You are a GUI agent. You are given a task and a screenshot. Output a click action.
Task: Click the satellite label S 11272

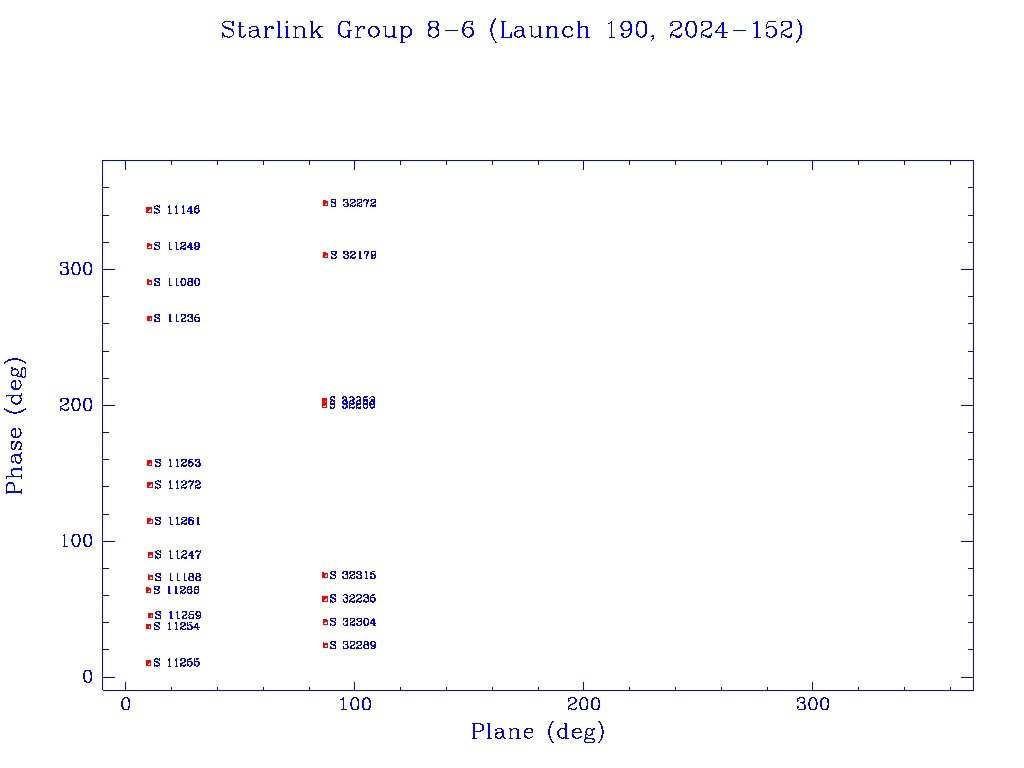pyautogui.click(x=178, y=485)
